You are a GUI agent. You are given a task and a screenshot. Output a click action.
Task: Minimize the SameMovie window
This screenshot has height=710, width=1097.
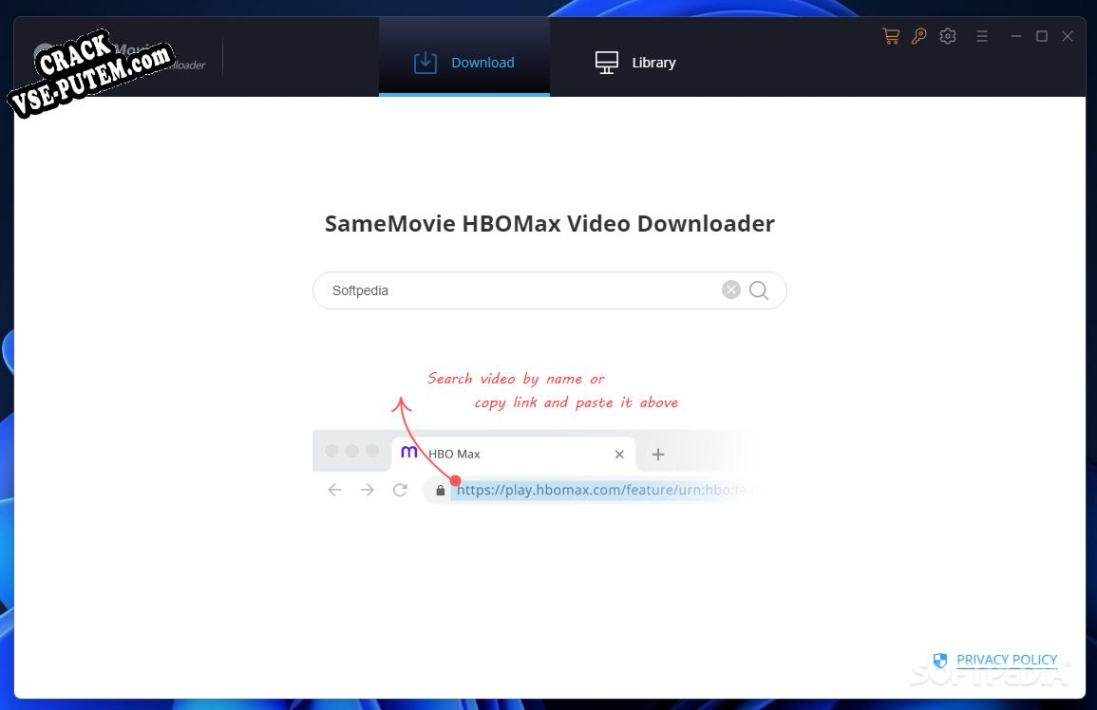(x=1016, y=36)
